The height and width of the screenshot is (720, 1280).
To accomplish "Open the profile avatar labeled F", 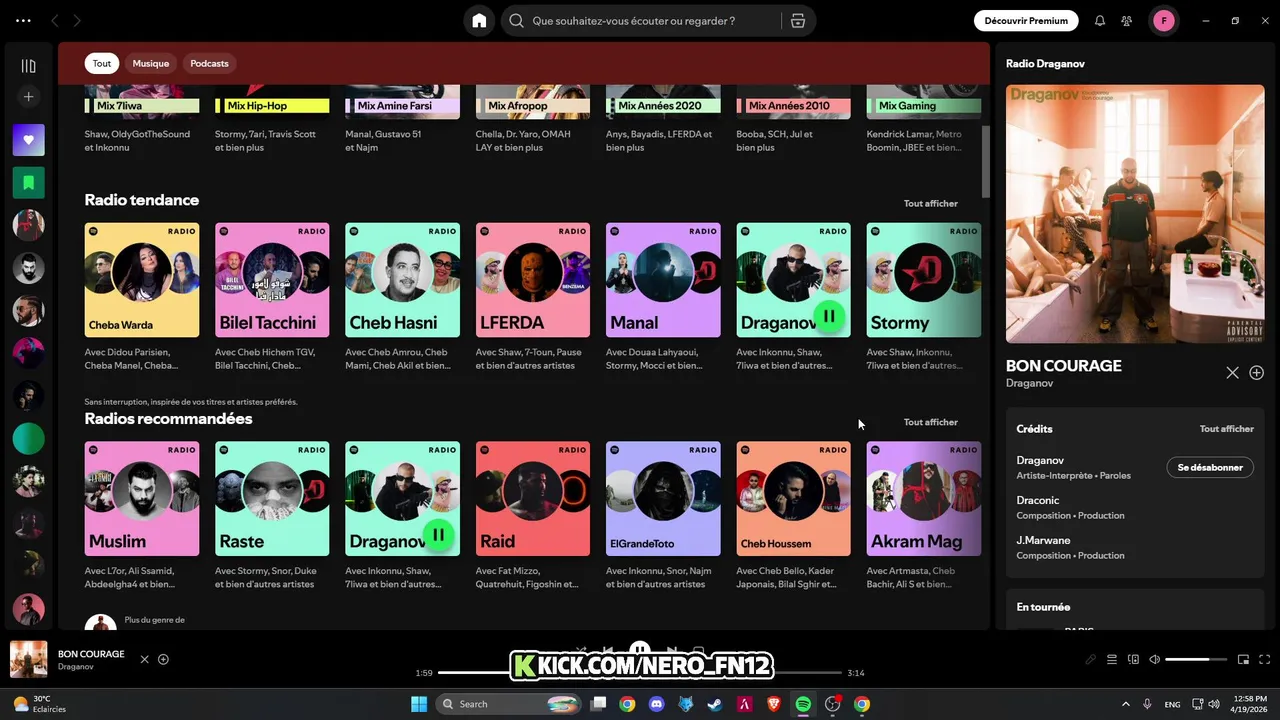I will (1163, 21).
